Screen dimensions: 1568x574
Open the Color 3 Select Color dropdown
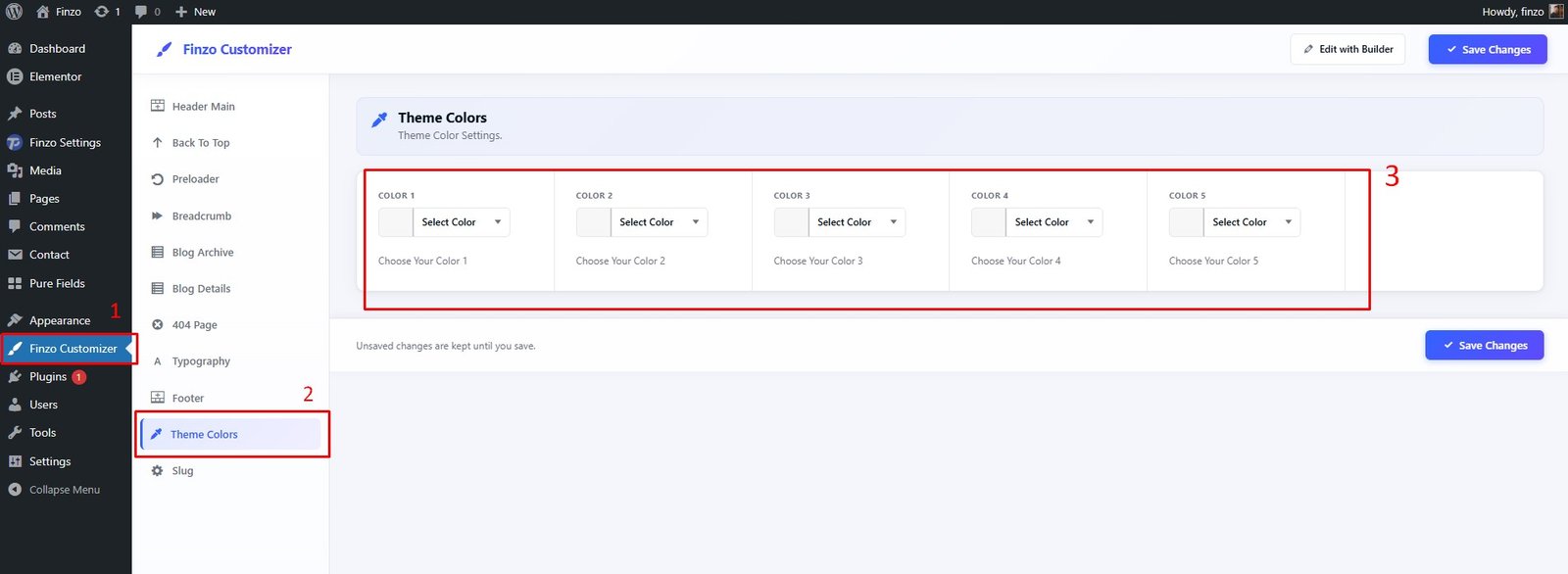click(857, 222)
